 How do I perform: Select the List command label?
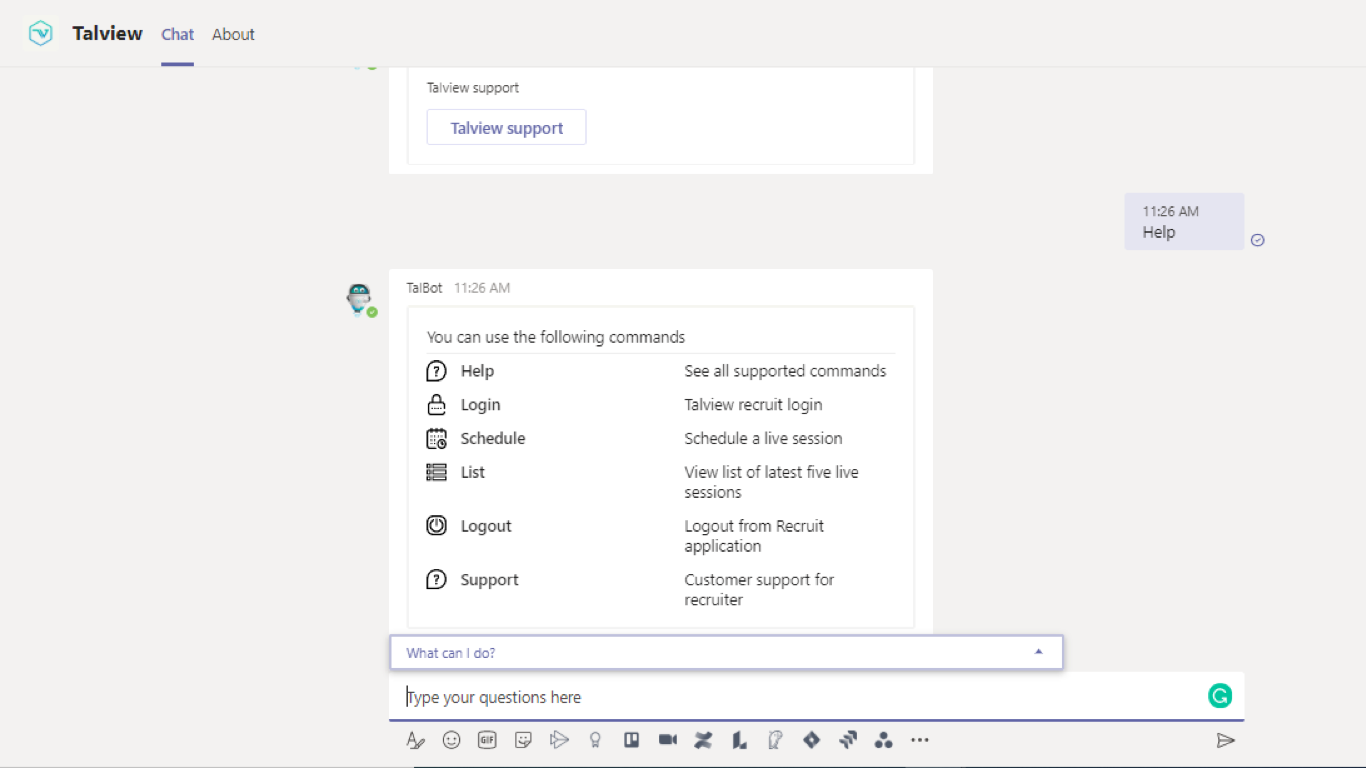point(472,472)
